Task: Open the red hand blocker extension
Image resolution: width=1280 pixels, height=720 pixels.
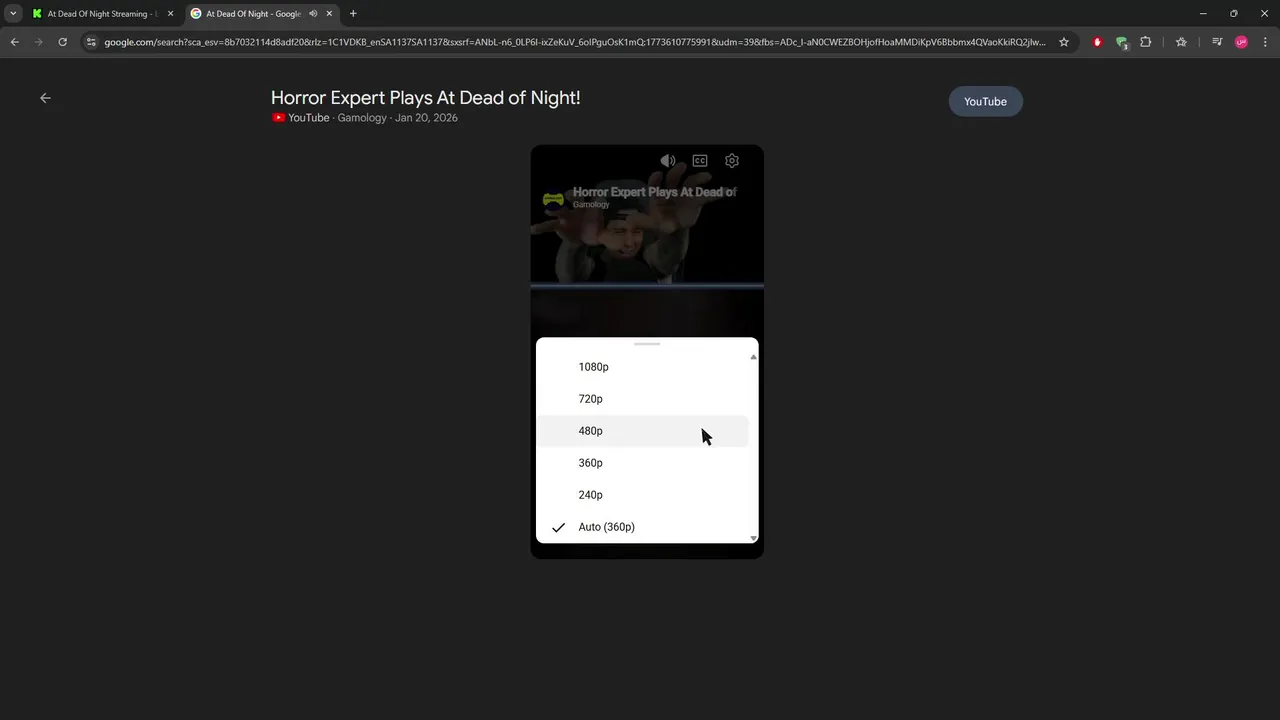Action: coord(1098,42)
